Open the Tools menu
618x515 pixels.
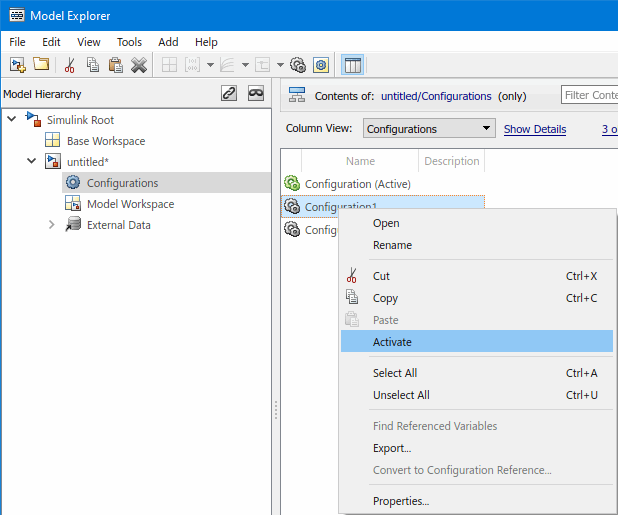click(x=129, y=42)
